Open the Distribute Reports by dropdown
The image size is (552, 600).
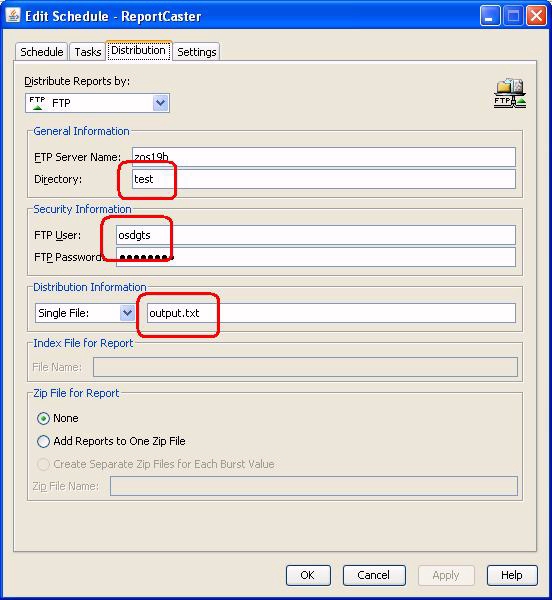pyautogui.click(x=161, y=103)
